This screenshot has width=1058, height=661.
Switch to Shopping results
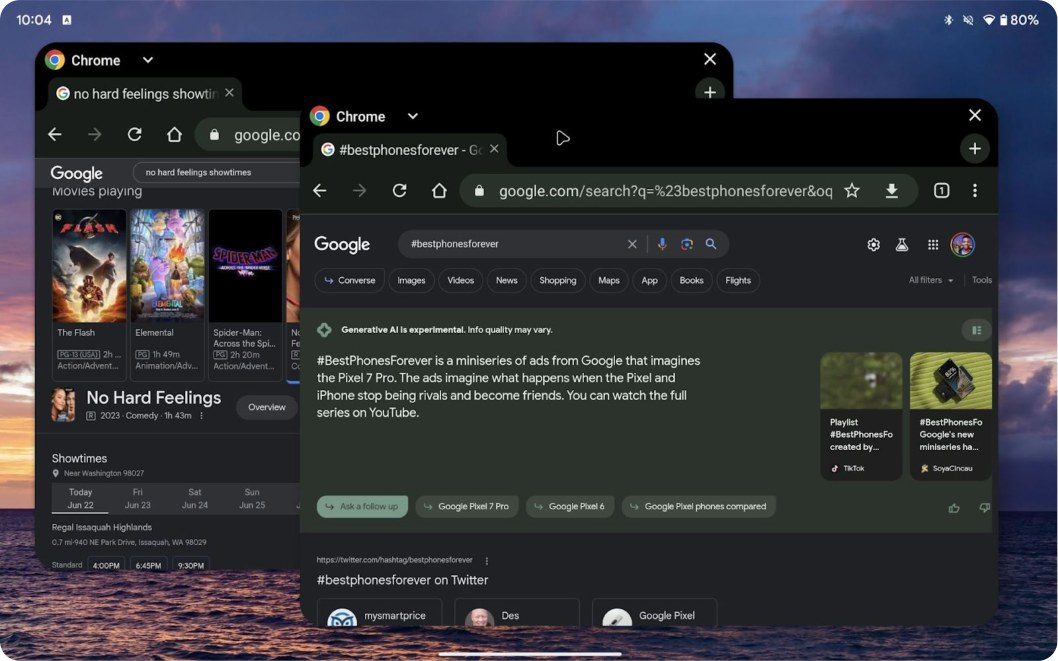(x=558, y=281)
